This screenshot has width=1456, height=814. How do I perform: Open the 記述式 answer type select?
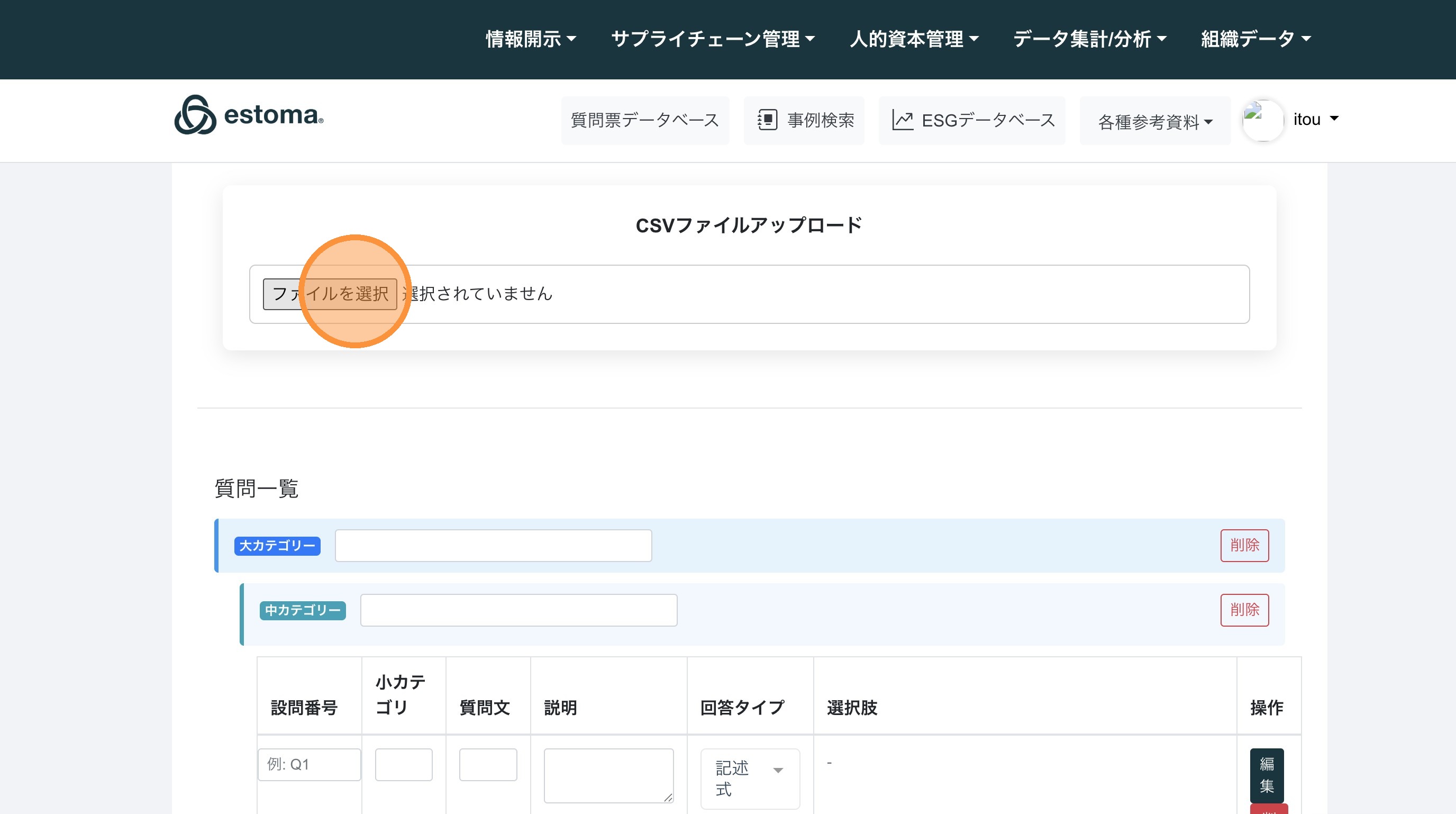point(750,778)
